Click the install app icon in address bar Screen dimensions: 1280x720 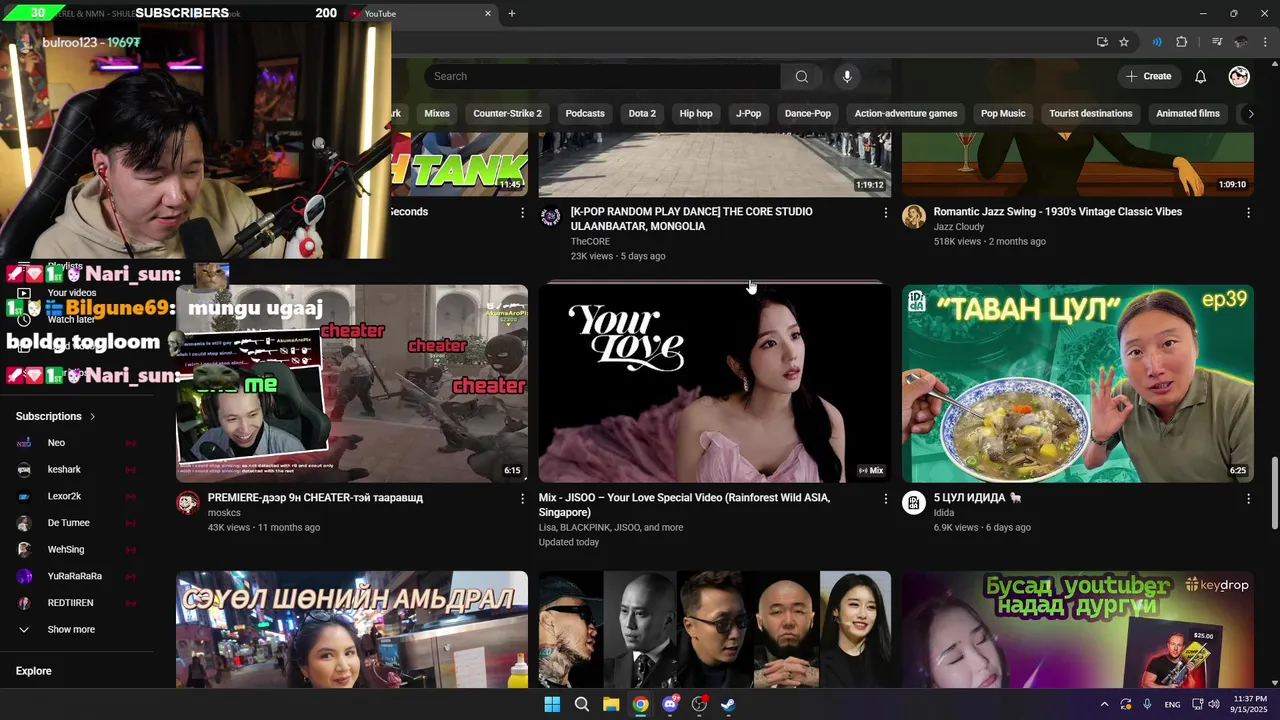(1102, 42)
